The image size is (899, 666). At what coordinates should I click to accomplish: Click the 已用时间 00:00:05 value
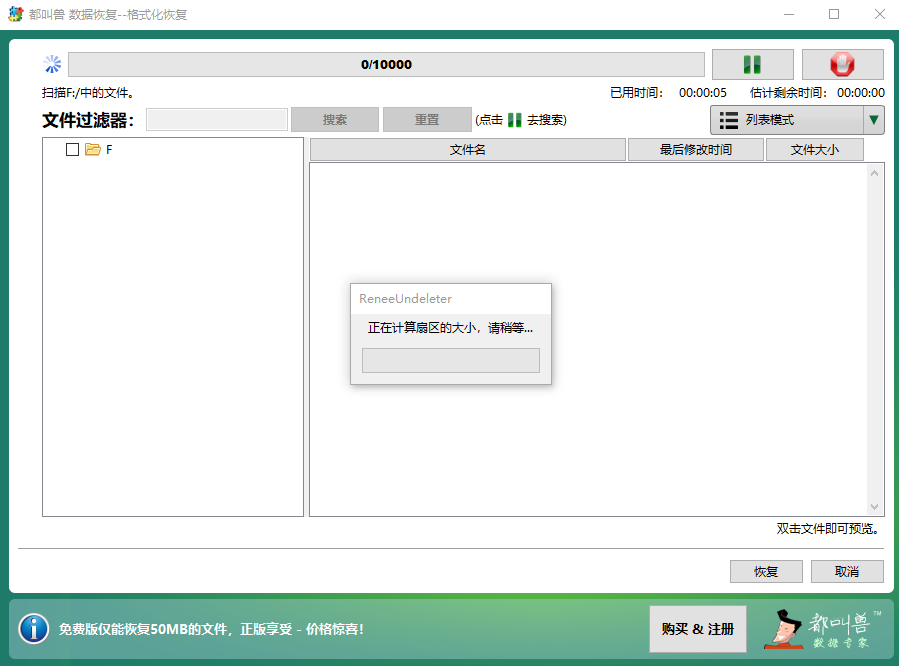[x=702, y=93]
